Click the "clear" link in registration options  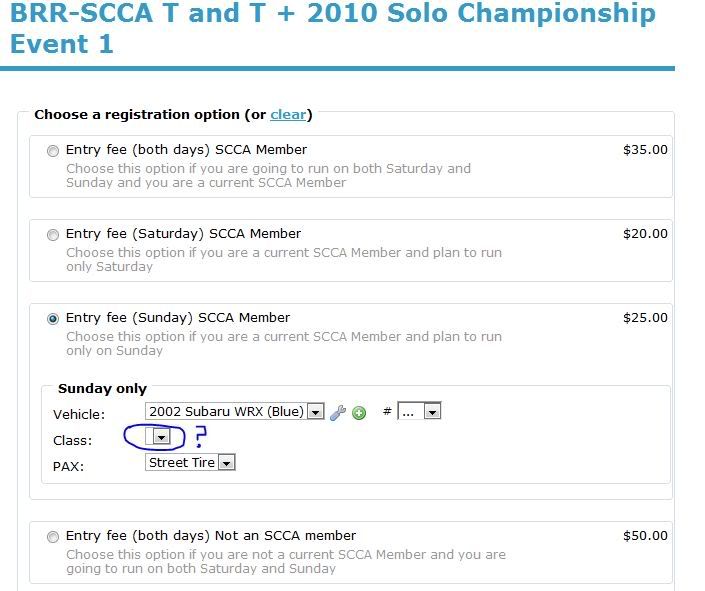288,115
